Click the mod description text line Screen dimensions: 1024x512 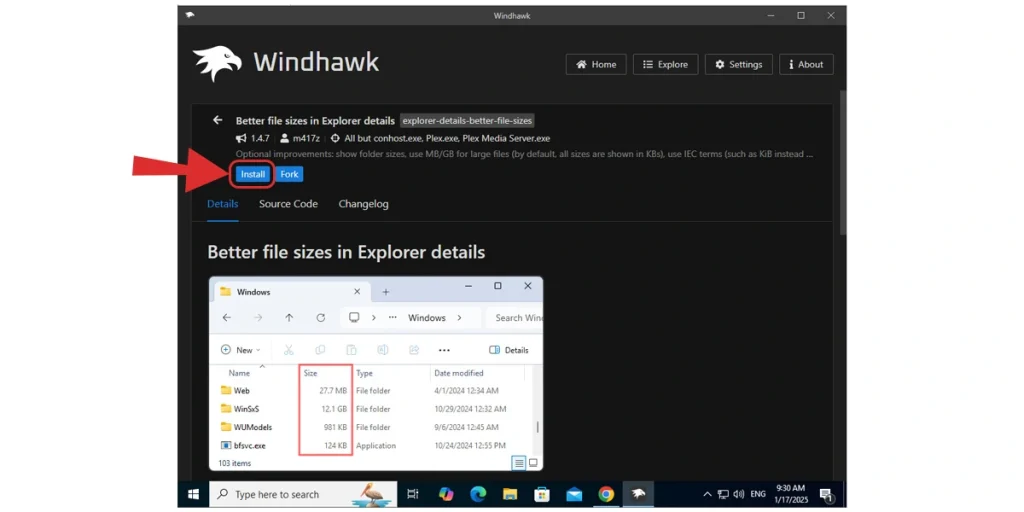525,155
